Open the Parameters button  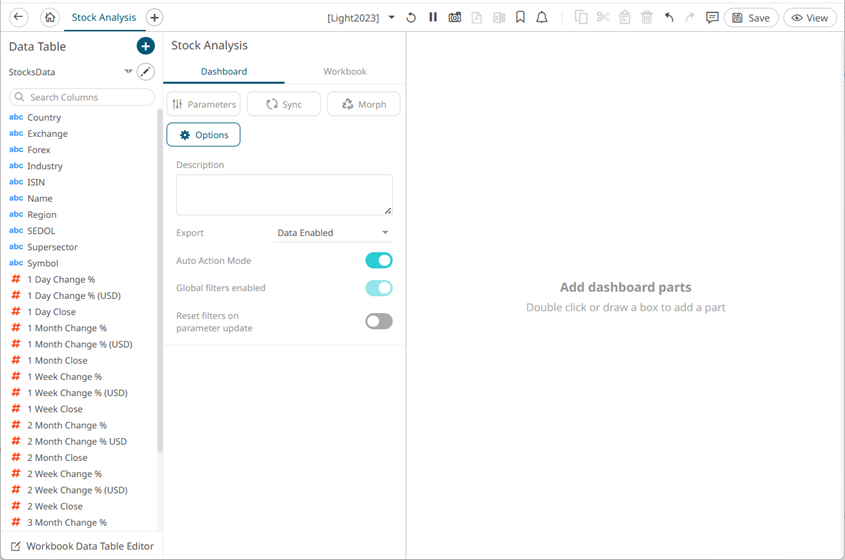tap(204, 104)
